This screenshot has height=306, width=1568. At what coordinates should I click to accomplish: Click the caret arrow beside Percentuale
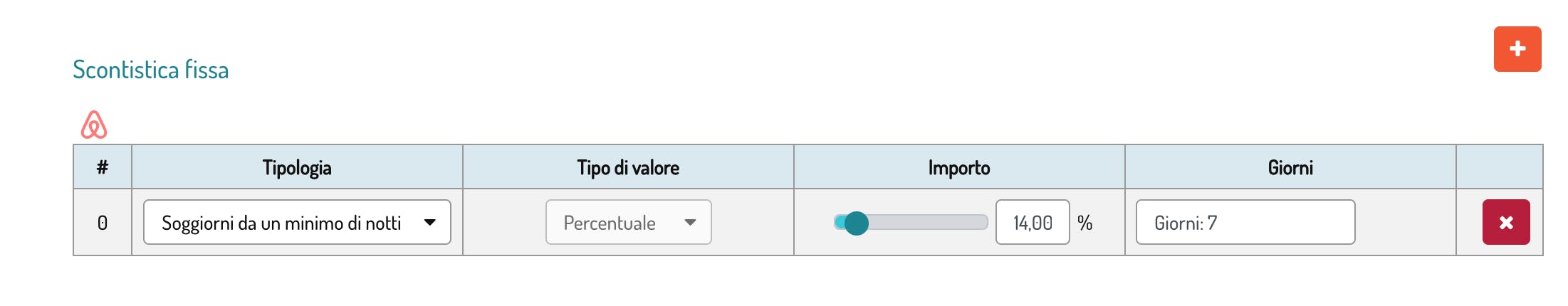point(690,223)
